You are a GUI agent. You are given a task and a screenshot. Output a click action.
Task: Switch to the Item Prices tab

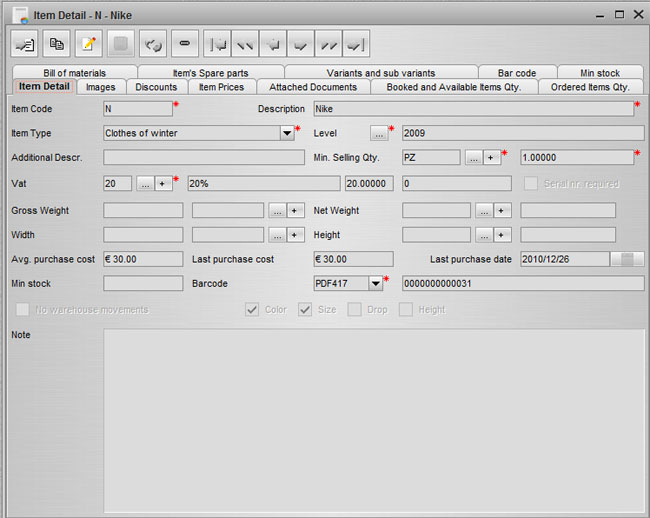tap(221, 87)
